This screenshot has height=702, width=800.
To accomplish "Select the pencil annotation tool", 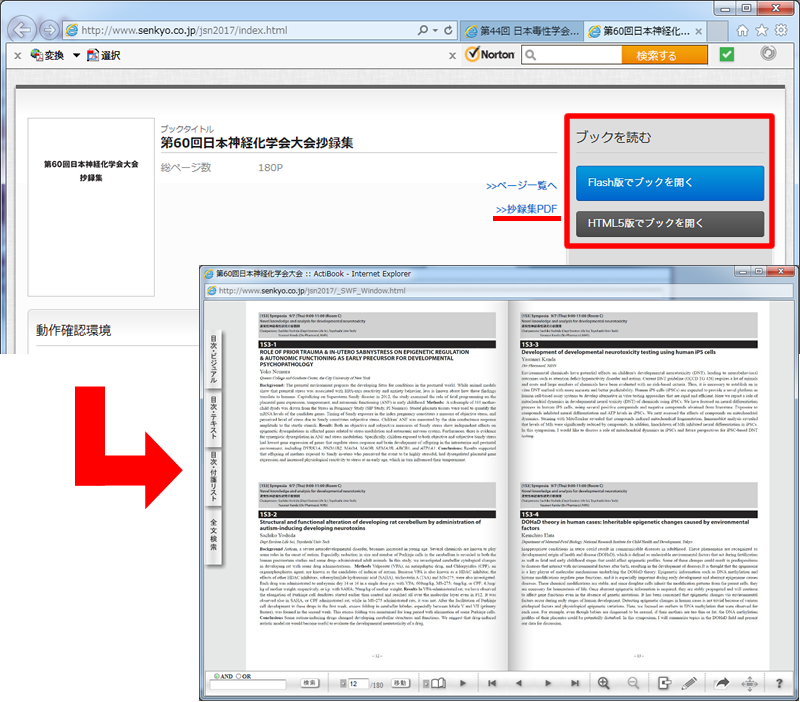I will click(x=689, y=683).
